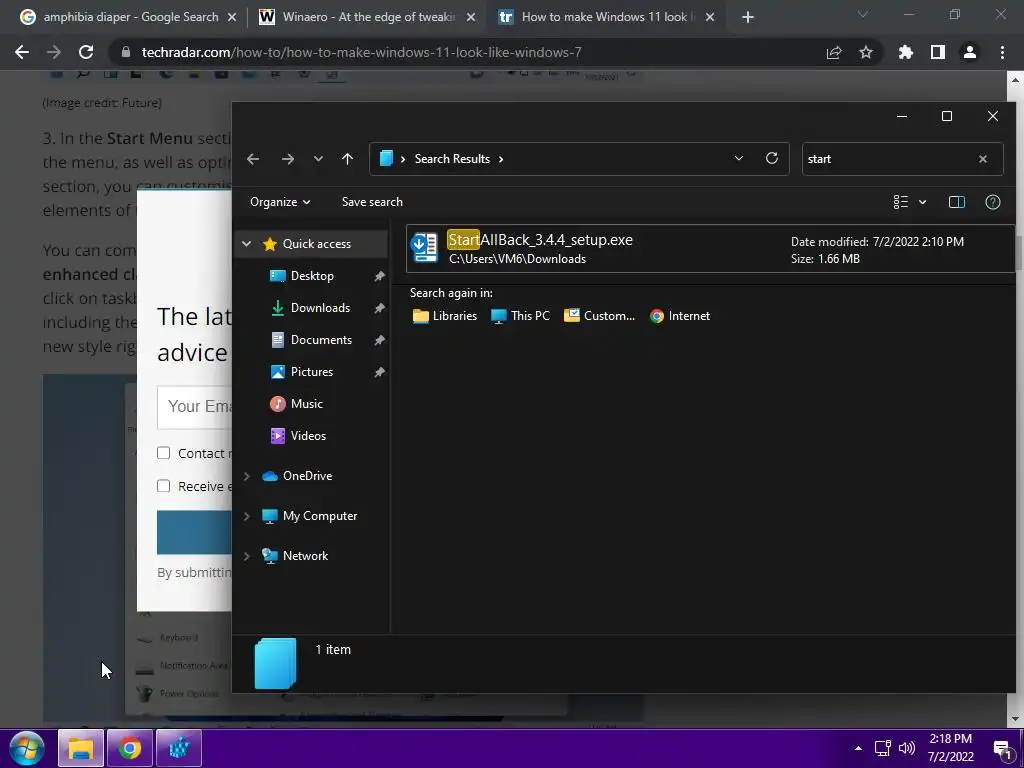The height and width of the screenshot is (768, 1024).
Task: Search again on the Internet
Action: (680, 316)
